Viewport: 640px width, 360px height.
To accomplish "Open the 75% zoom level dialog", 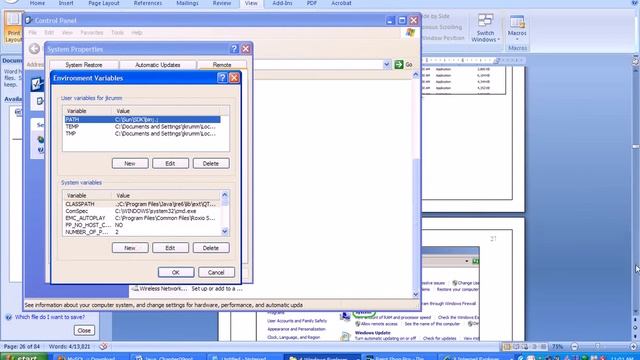I will coord(558,347).
